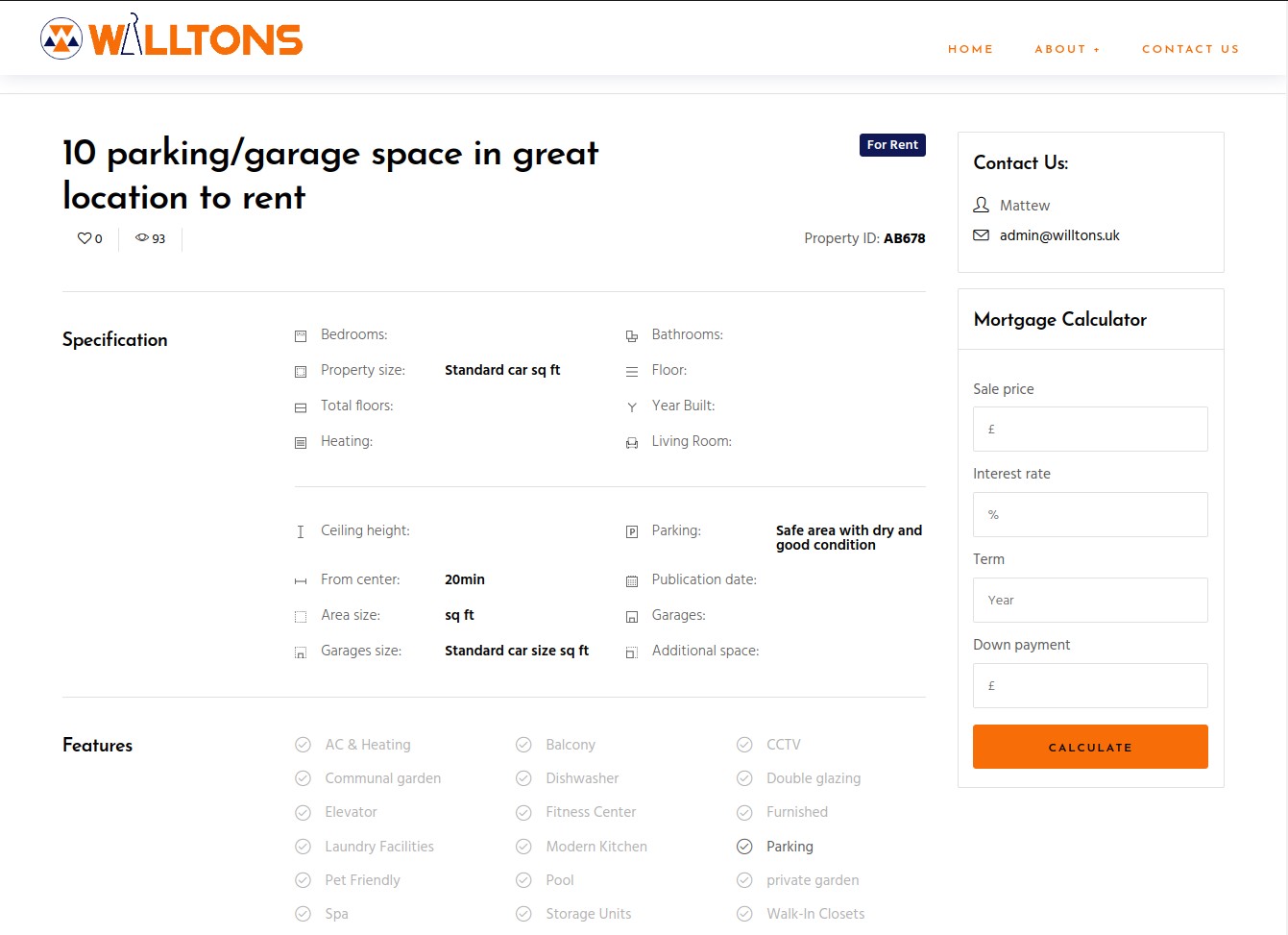Click the Walk-In Closets feature label

click(815, 914)
